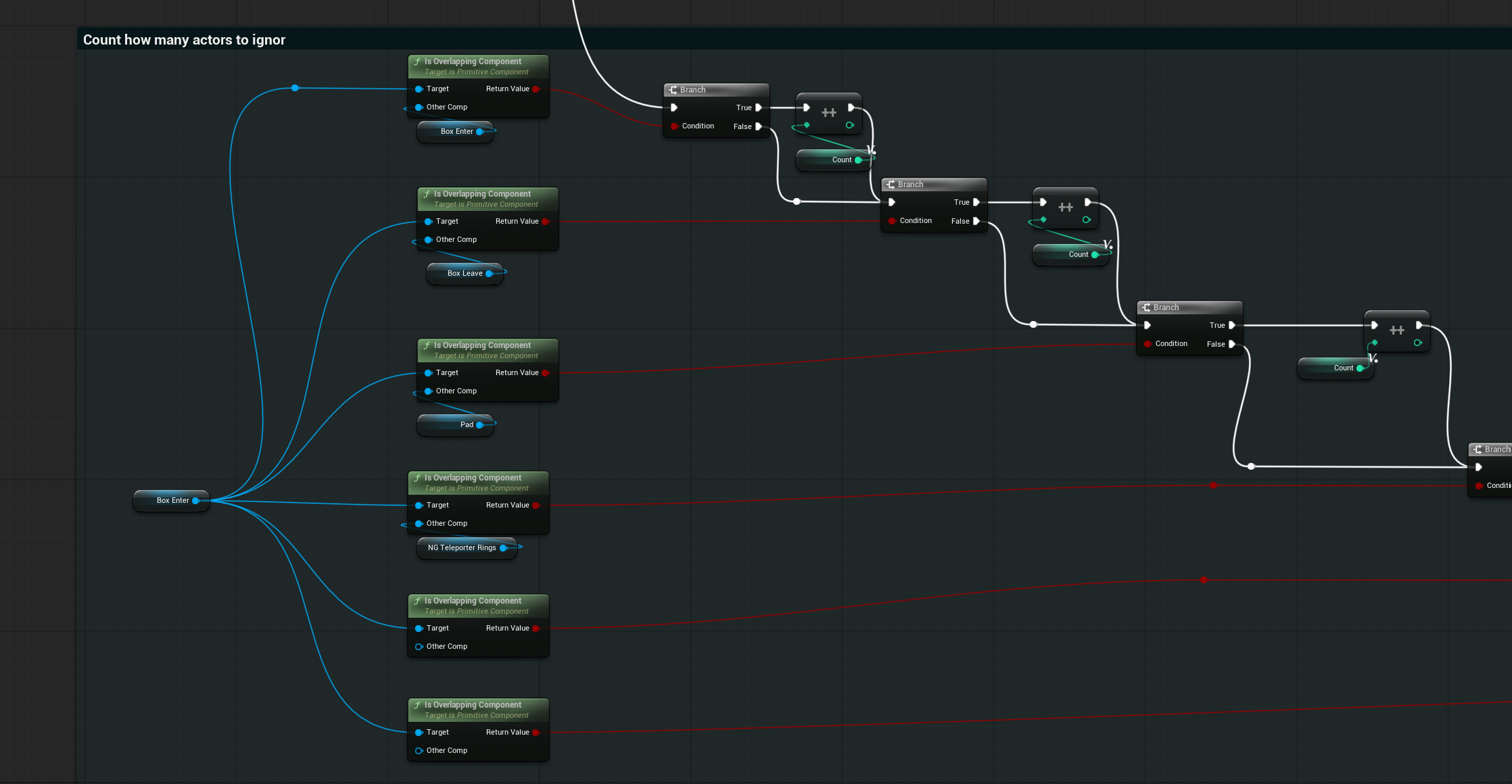Click True pin on Branch wired from Pad check
1512x784 pixels.
coord(1232,325)
